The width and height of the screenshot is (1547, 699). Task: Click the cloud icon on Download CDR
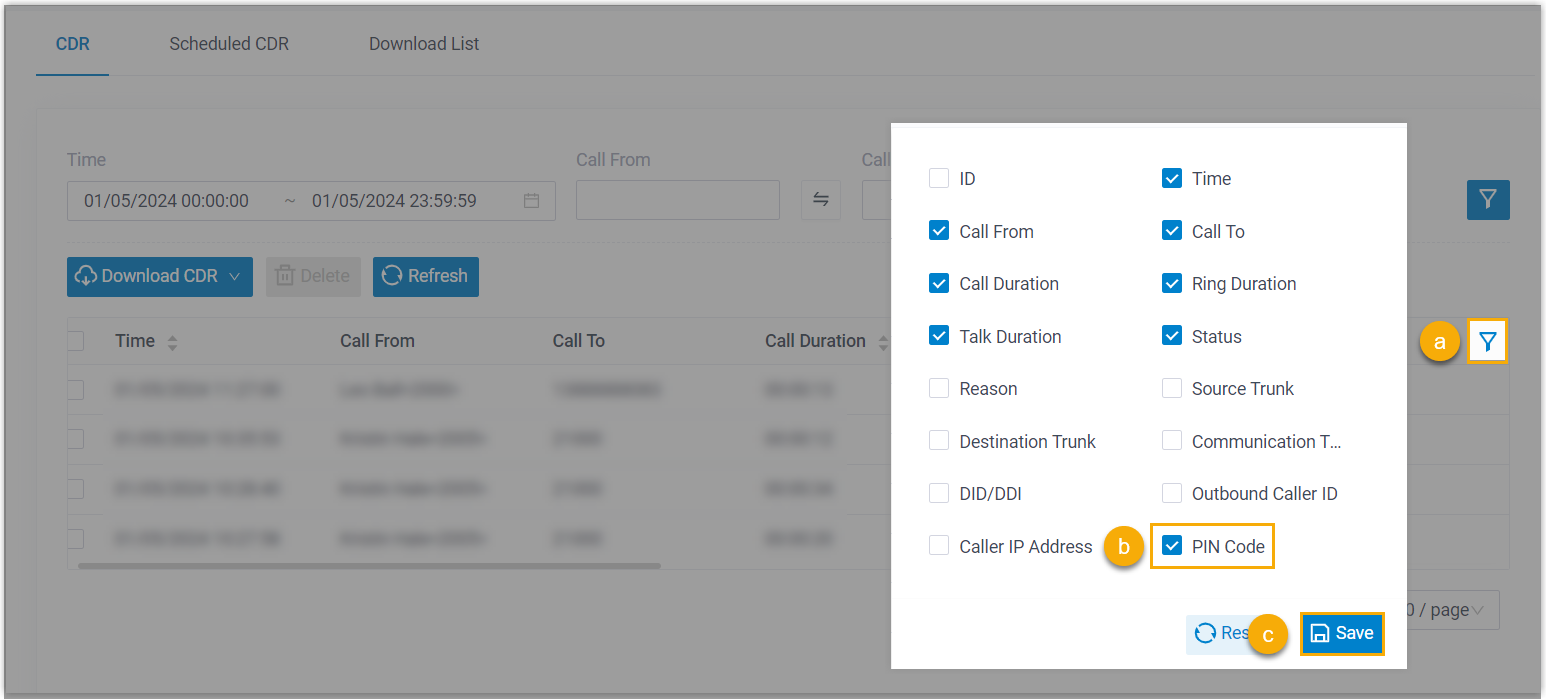(x=88, y=276)
